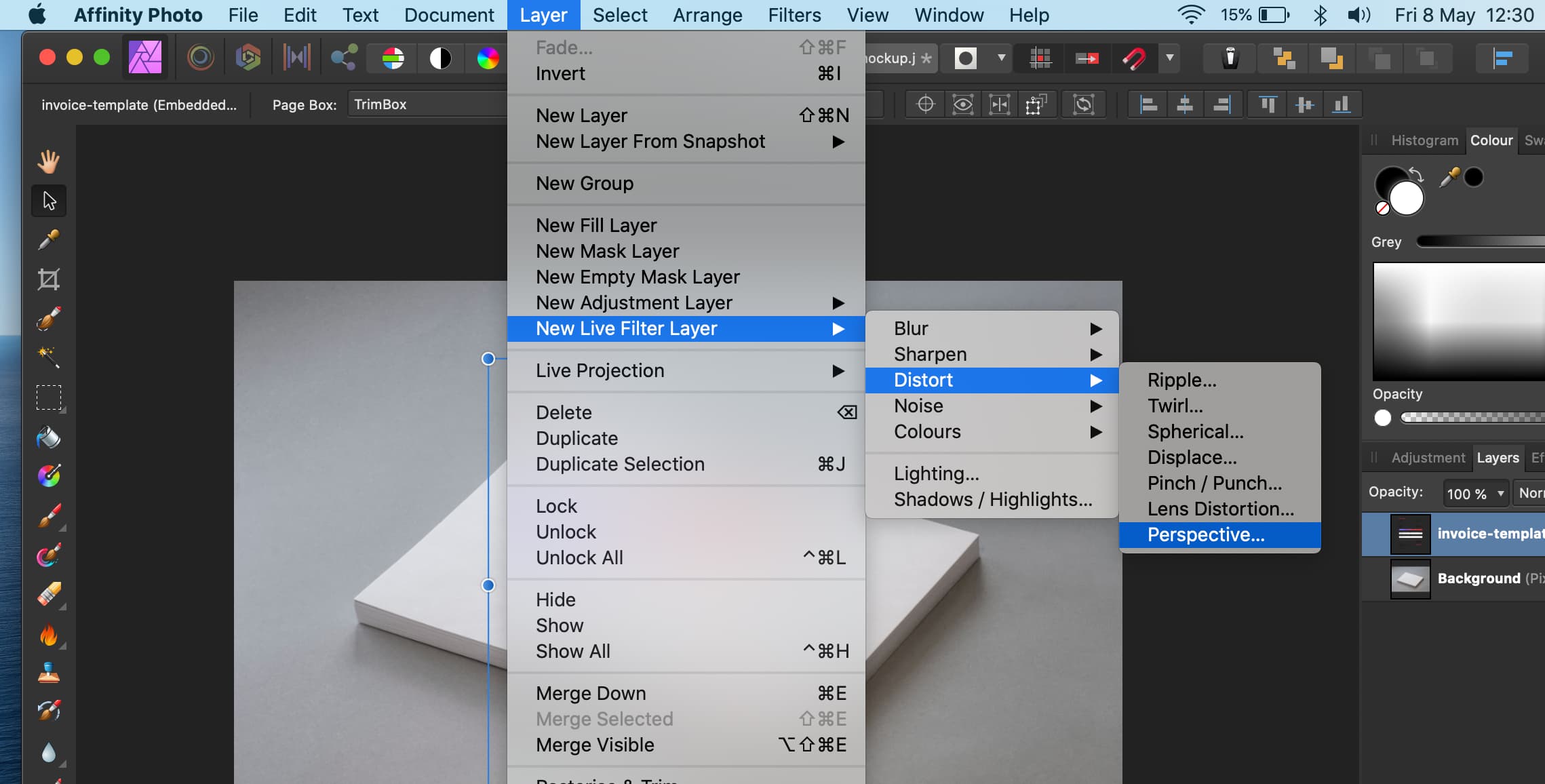The image size is (1545, 784).
Task: Apply Auto Colours from toolbar
Action: coord(487,58)
